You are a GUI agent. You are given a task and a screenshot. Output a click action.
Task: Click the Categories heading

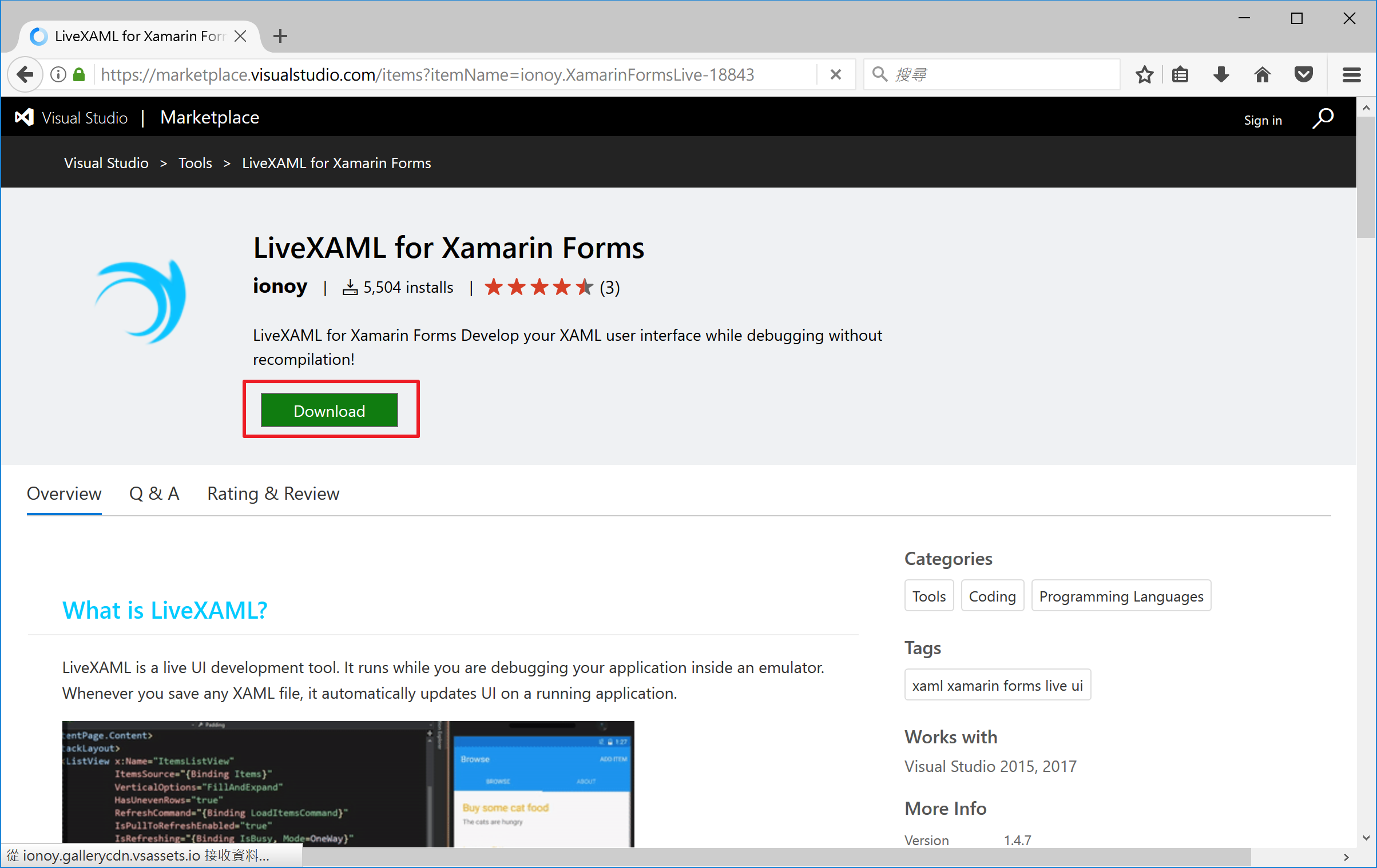(x=948, y=559)
